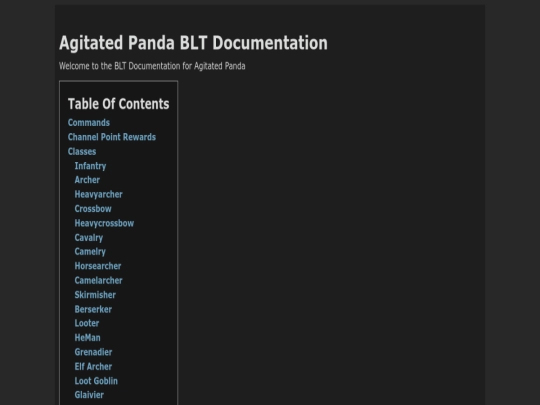
Task: Open the Looter class link
Action: [87, 323]
